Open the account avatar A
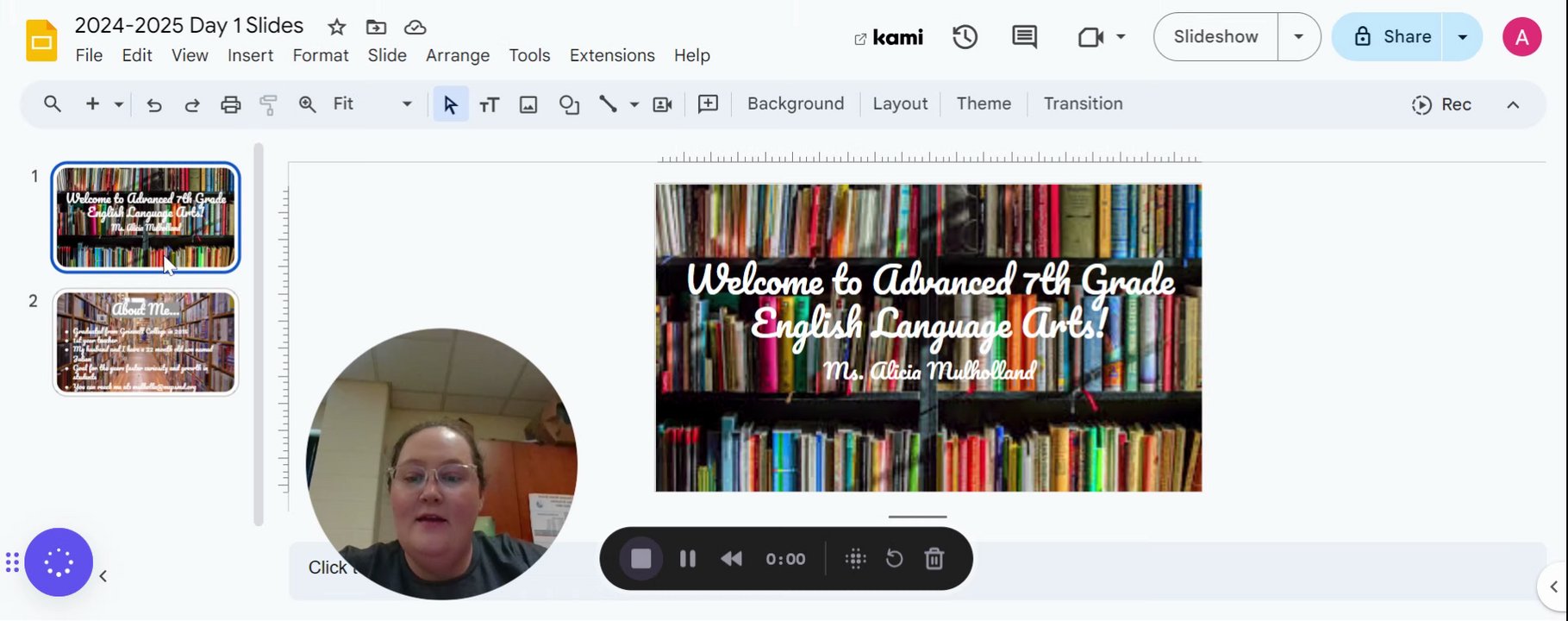 [x=1521, y=37]
